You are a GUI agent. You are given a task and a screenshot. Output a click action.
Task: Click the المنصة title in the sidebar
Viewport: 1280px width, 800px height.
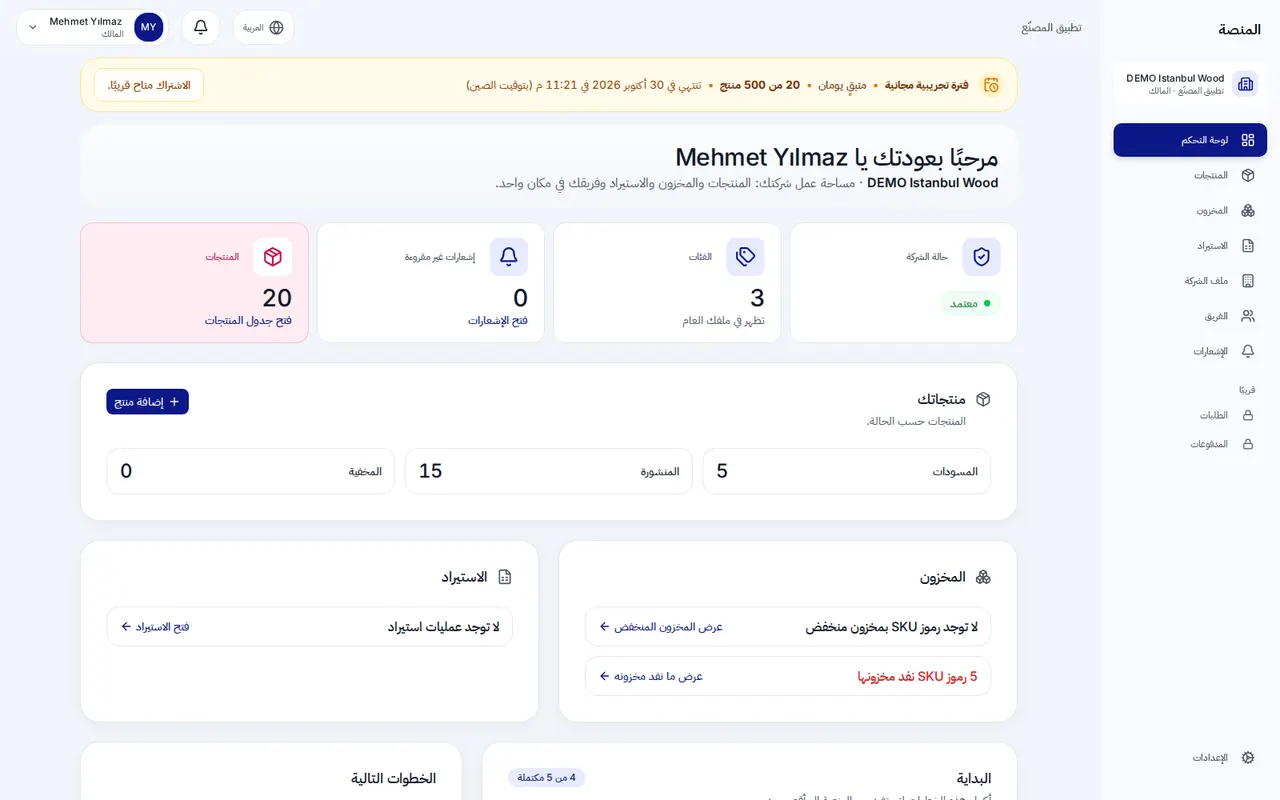(1240, 29)
